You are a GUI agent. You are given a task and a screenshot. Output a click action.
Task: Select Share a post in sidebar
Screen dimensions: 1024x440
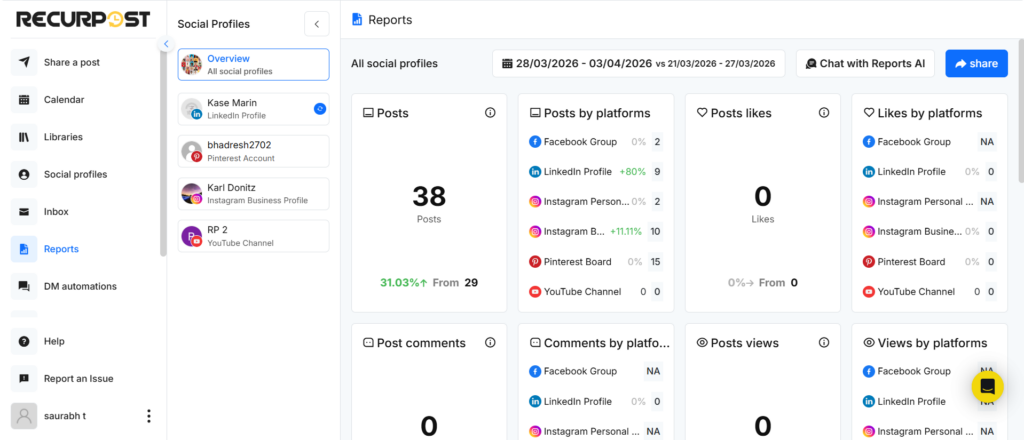point(72,63)
